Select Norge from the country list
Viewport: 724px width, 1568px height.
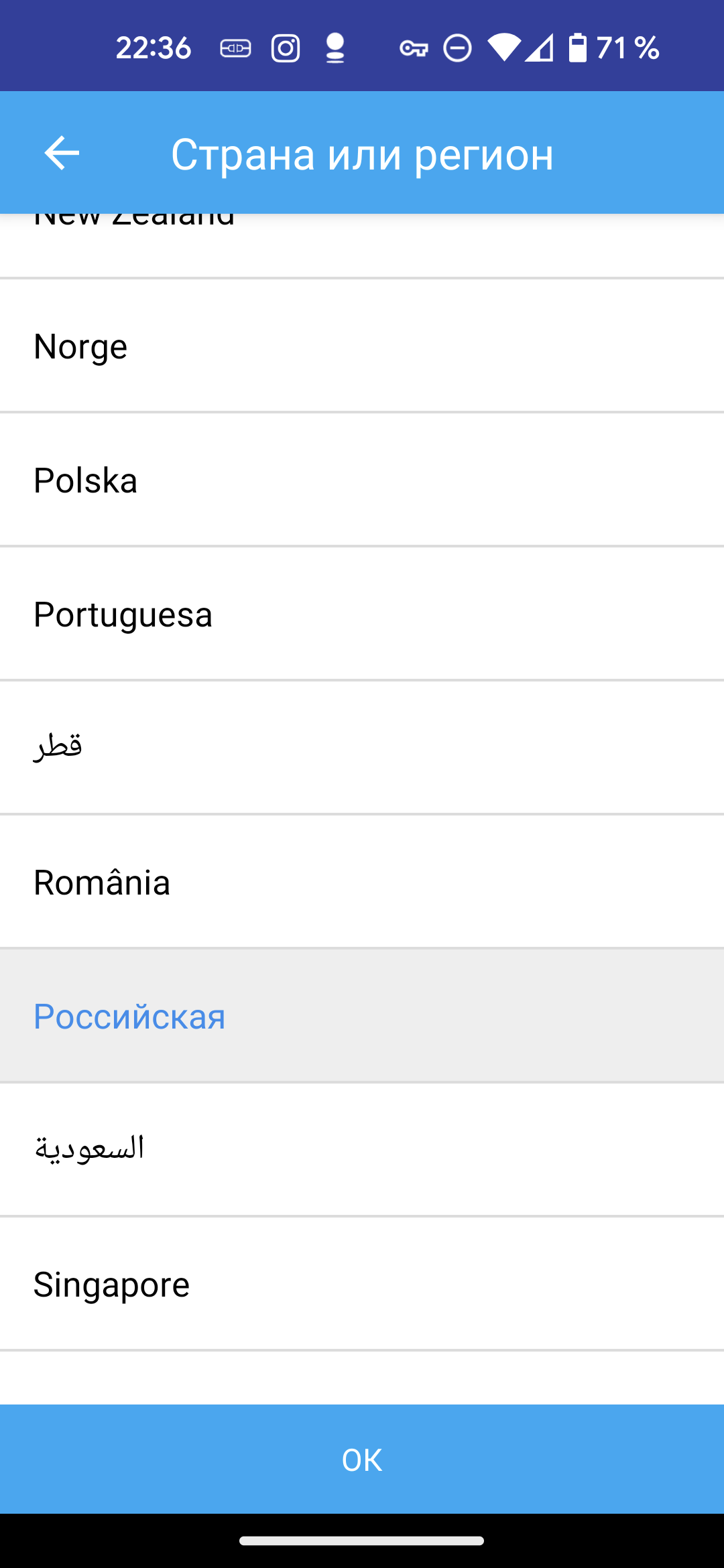(x=362, y=346)
